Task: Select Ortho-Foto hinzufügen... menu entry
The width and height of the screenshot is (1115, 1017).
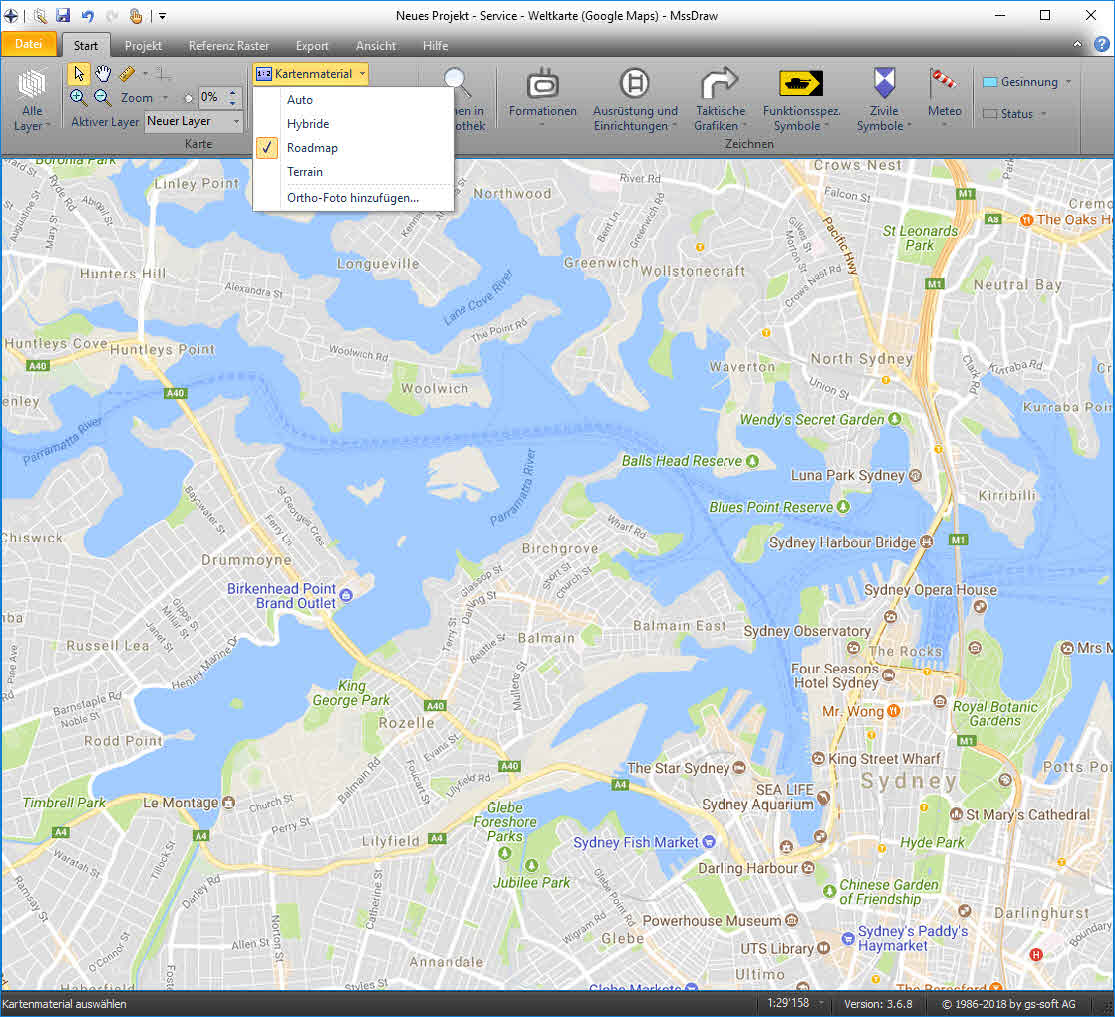Action: coord(353,198)
